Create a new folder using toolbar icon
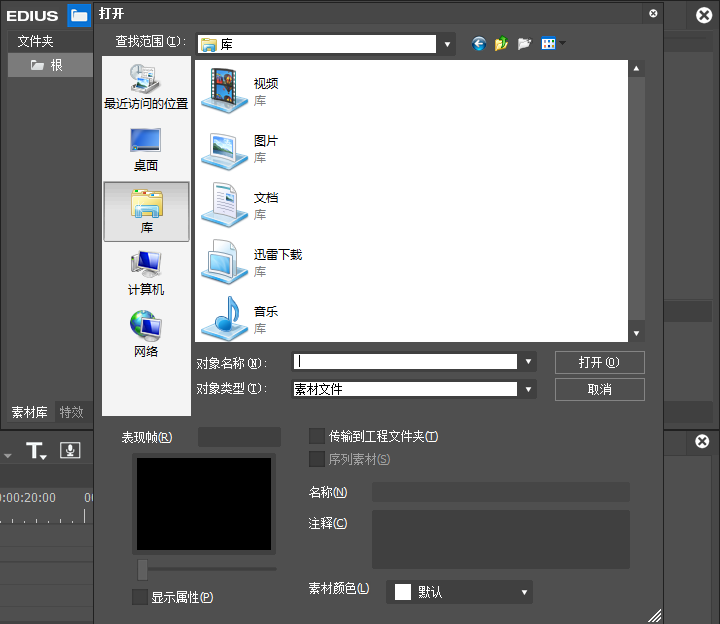This screenshot has width=720, height=624. (x=524, y=44)
